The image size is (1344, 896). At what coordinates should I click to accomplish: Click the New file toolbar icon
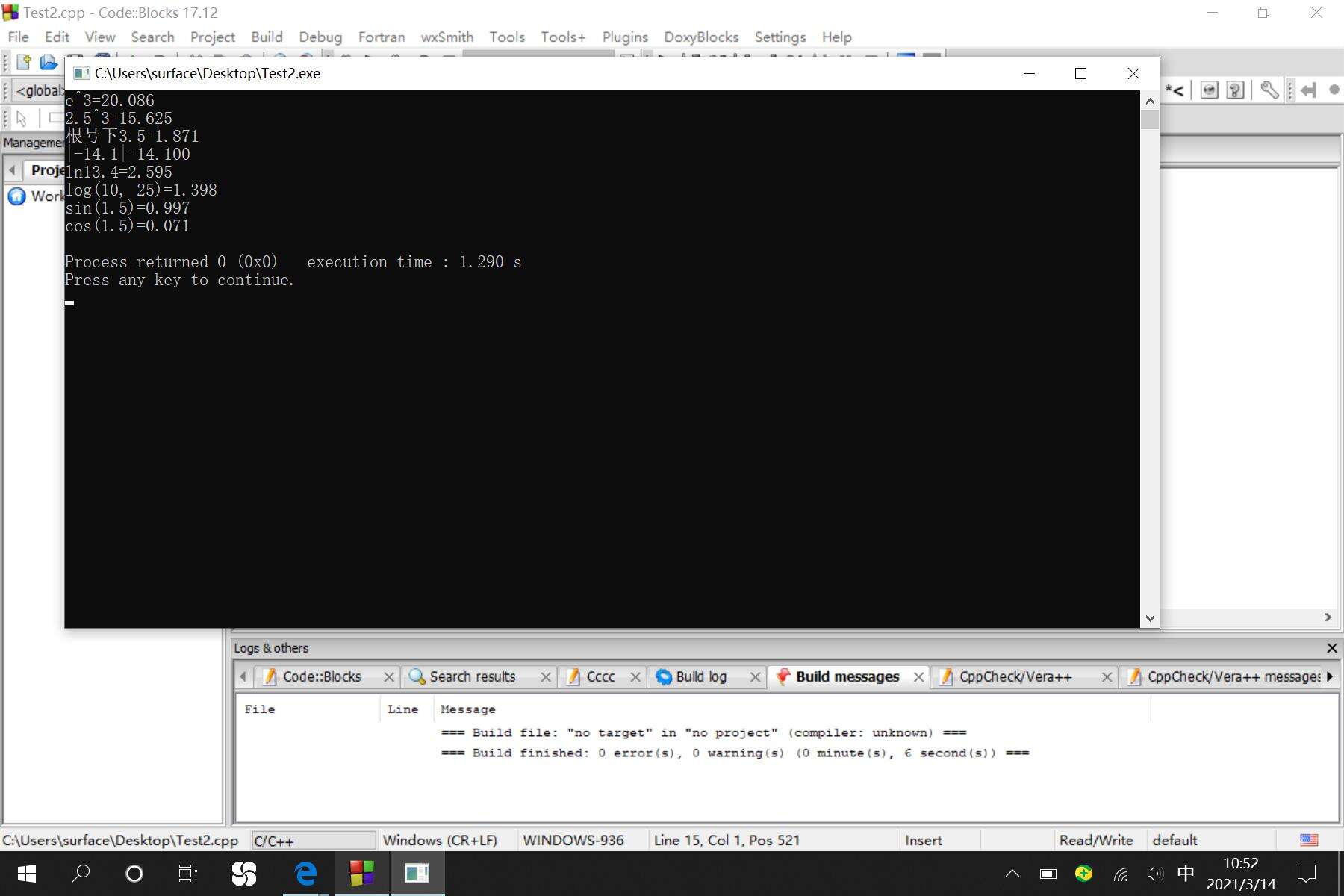click(24, 63)
